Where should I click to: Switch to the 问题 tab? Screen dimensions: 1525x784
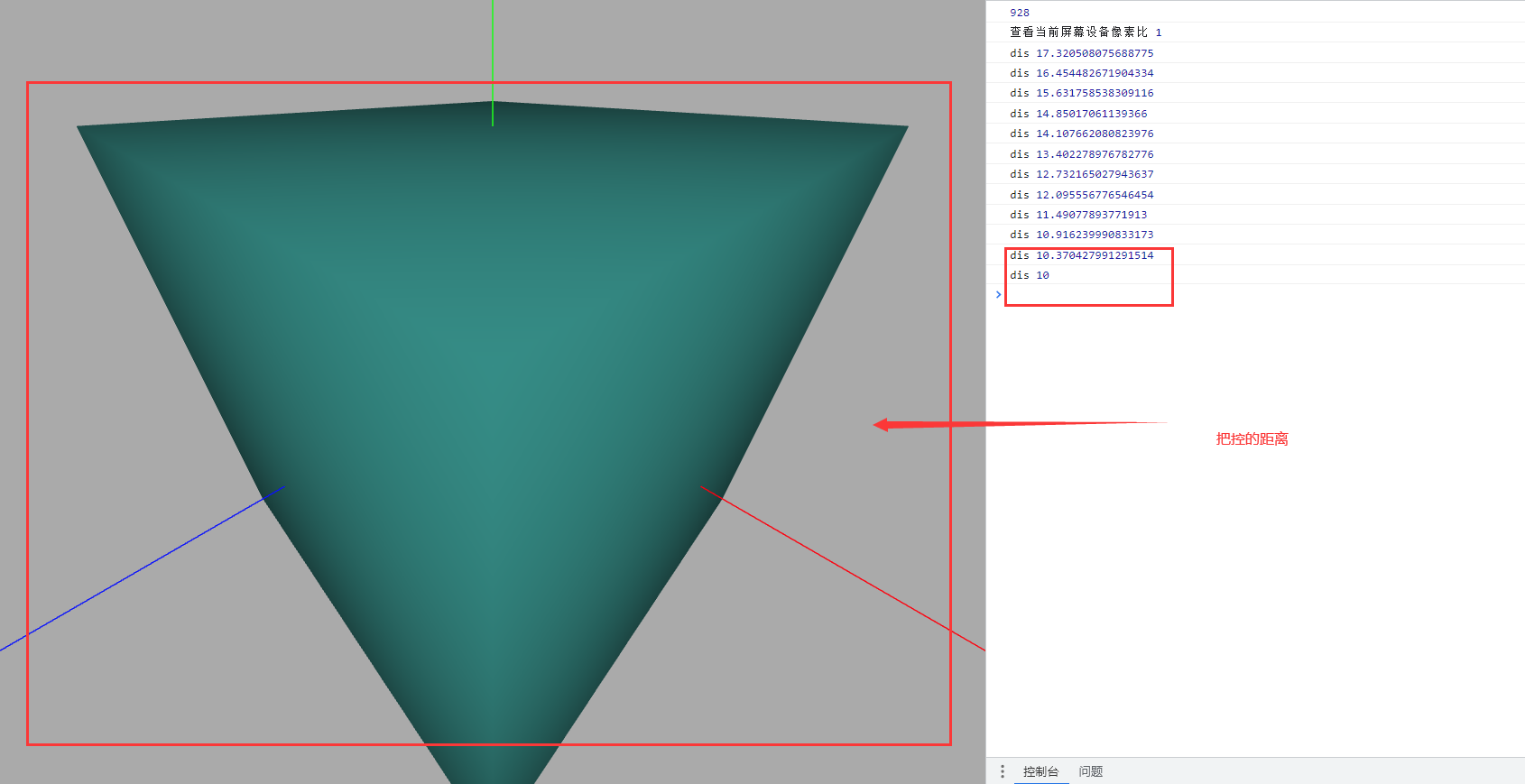(x=1091, y=771)
